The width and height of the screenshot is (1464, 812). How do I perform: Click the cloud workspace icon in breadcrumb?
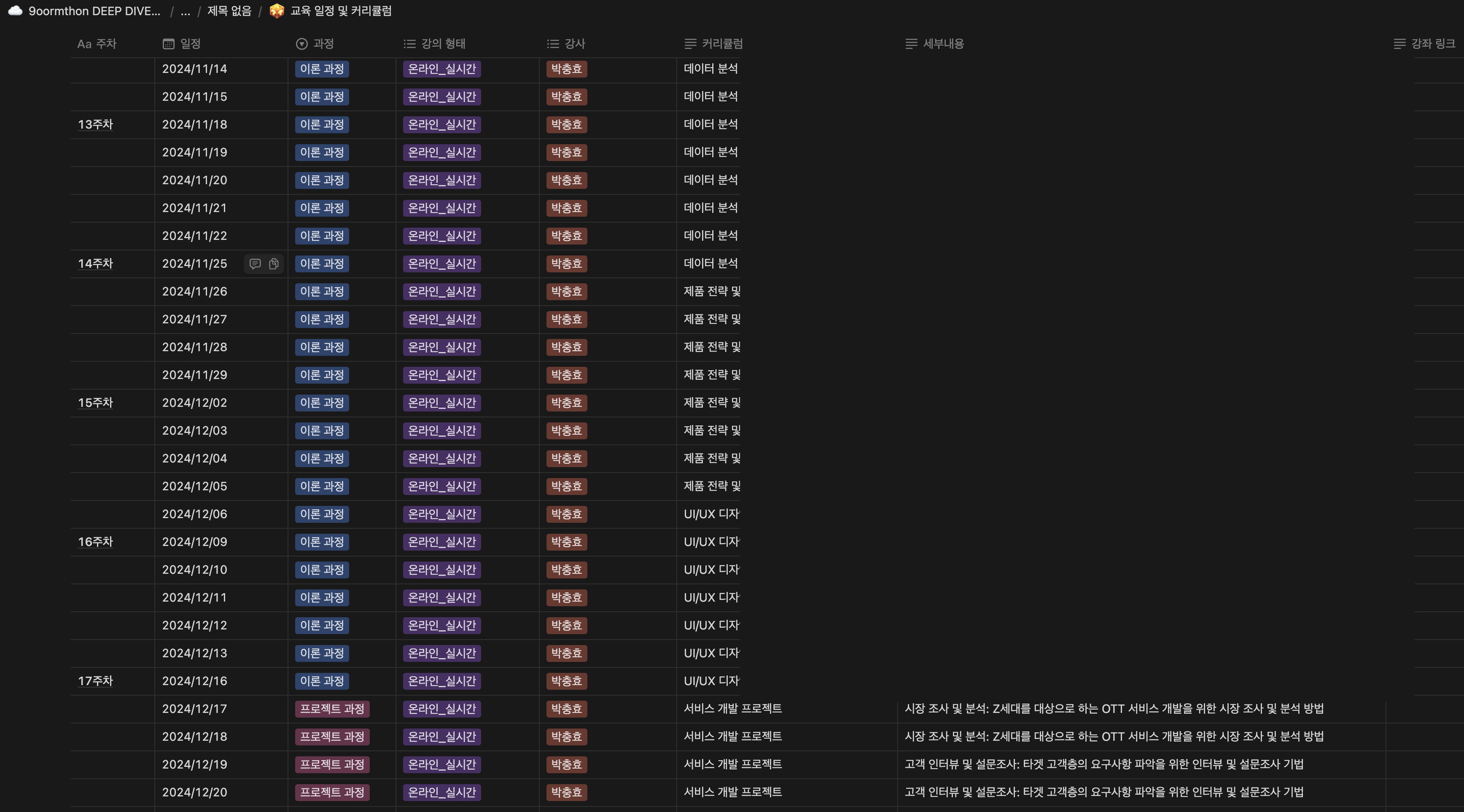pos(15,11)
